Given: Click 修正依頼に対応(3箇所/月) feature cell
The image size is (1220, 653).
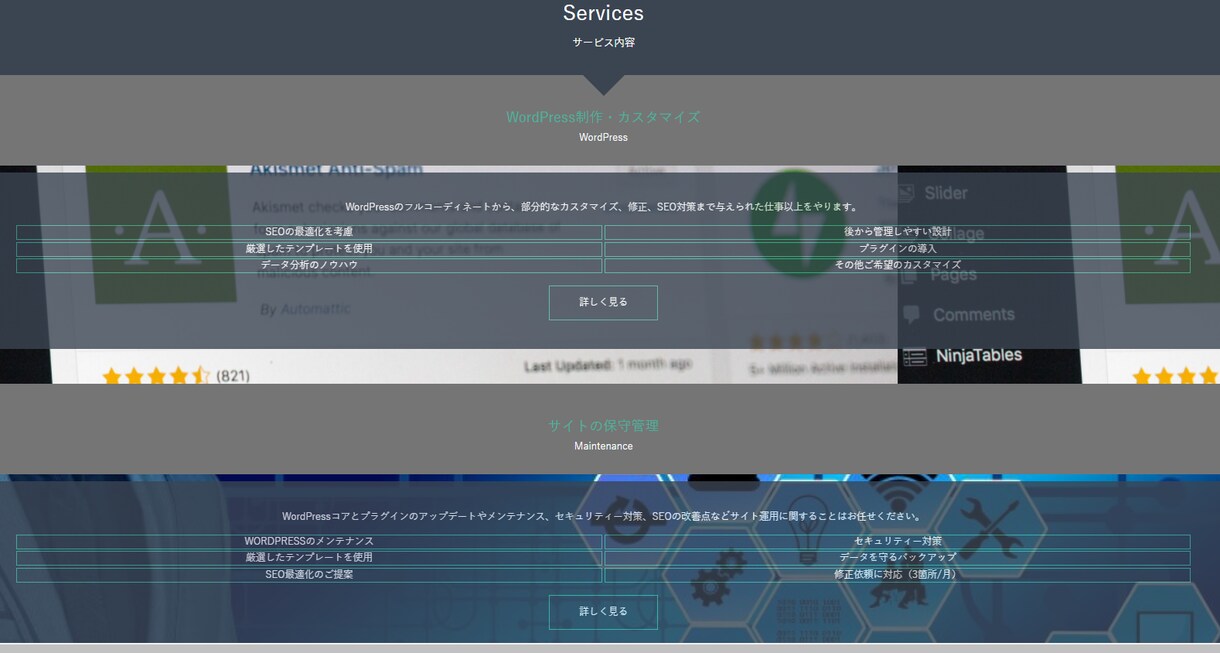Looking at the screenshot, I should pyautogui.click(x=897, y=575).
